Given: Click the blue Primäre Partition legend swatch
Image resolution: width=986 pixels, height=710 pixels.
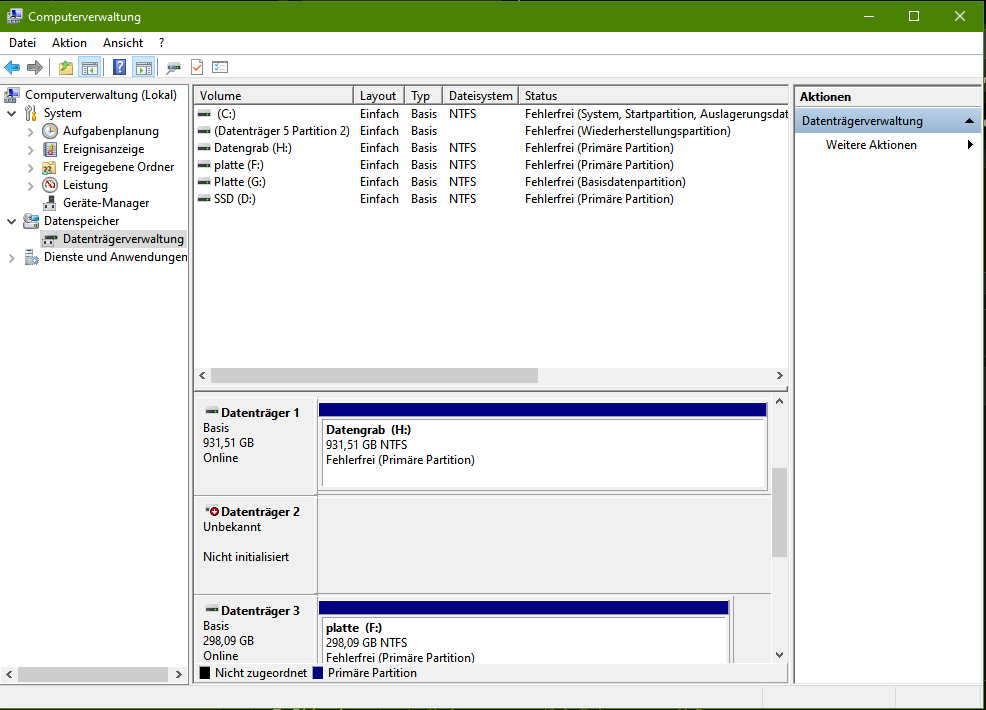Looking at the screenshot, I should pos(318,673).
